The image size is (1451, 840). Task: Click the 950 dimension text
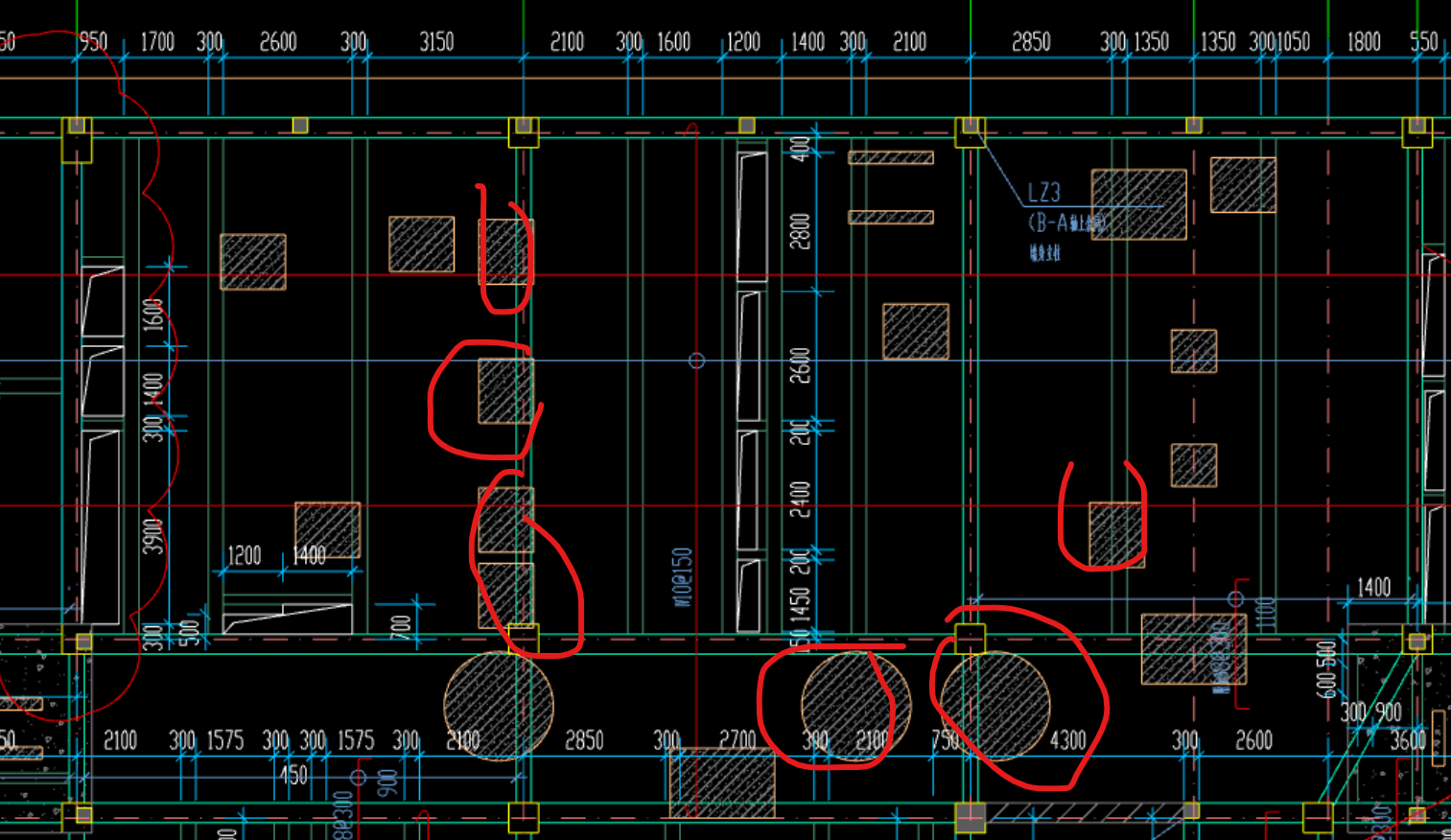[93, 42]
